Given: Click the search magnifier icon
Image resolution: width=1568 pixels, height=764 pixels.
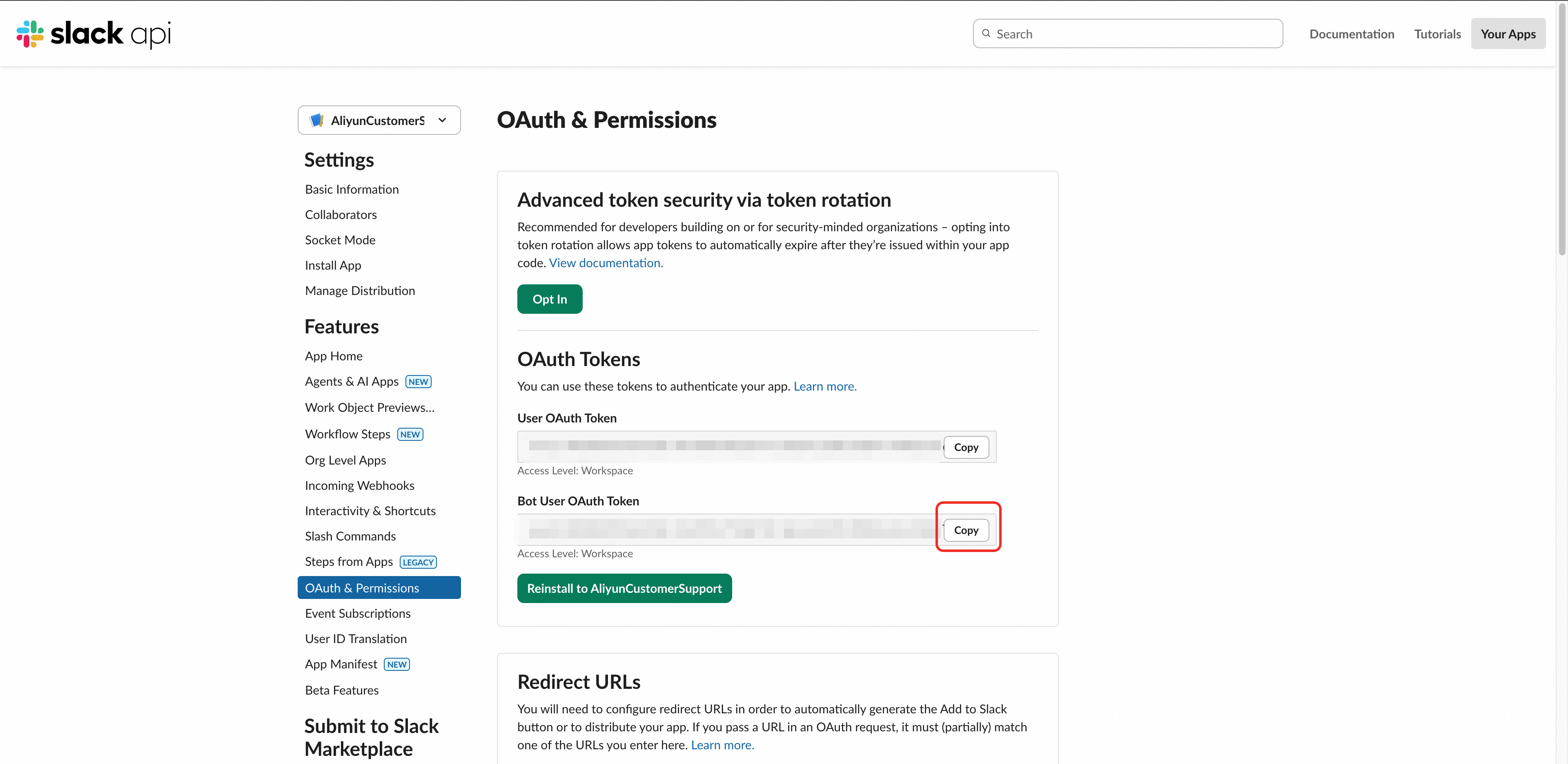Looking at the screenshot, I should coord(986,34).
